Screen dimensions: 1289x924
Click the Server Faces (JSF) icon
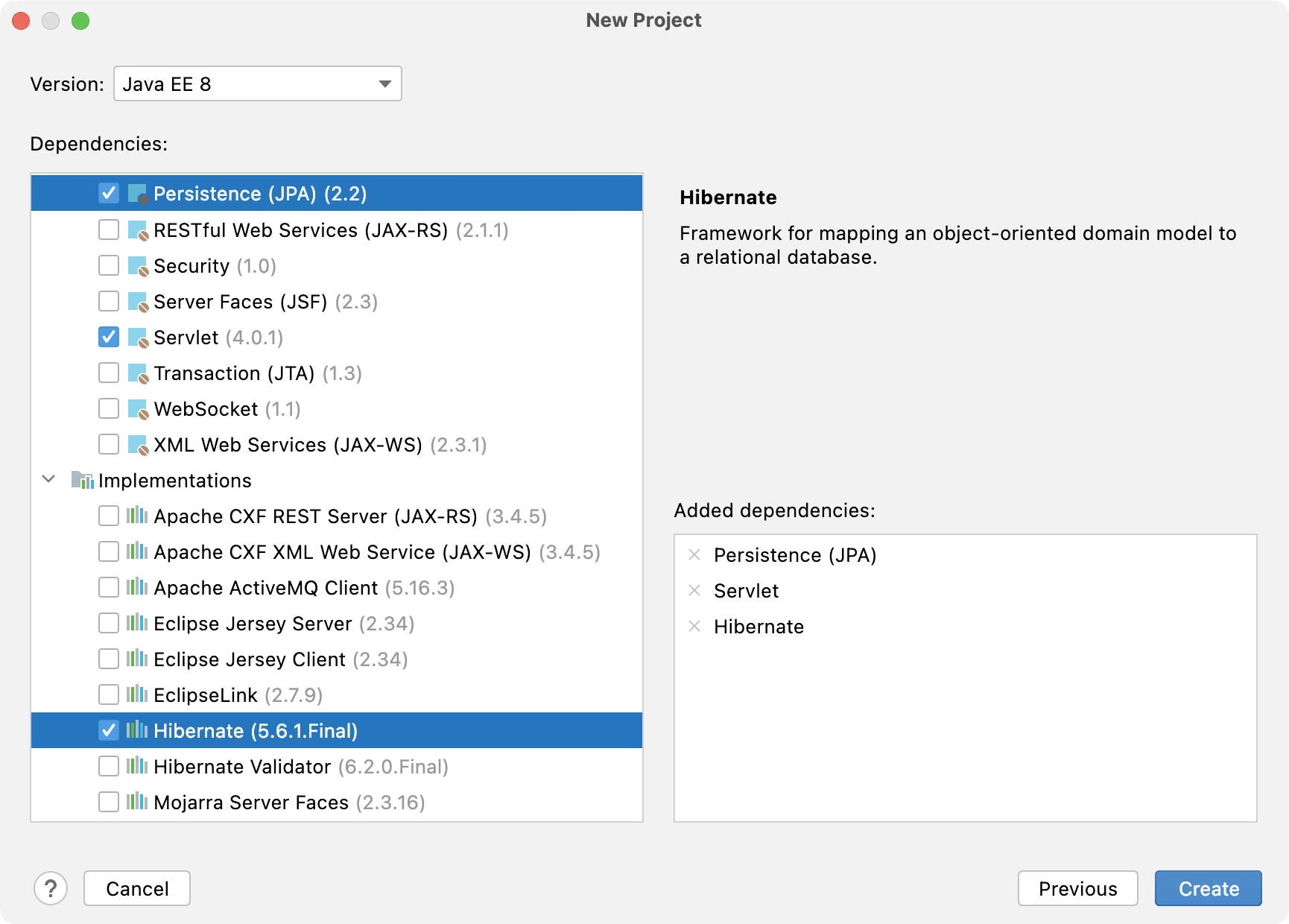138,302
